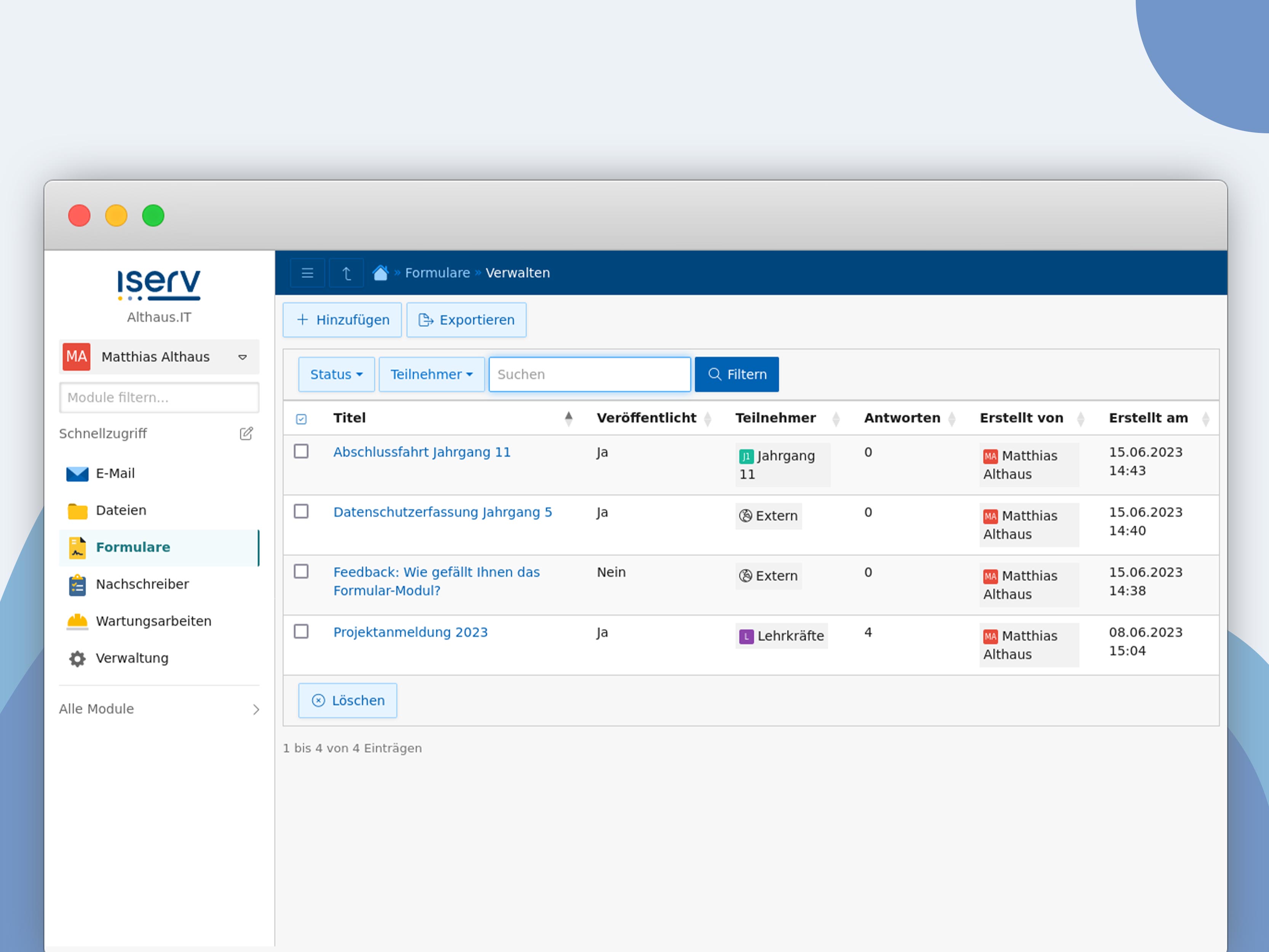Focus the Suchen search field
This screenshot has height=952, width=1269.
click(x=590, y=375)
